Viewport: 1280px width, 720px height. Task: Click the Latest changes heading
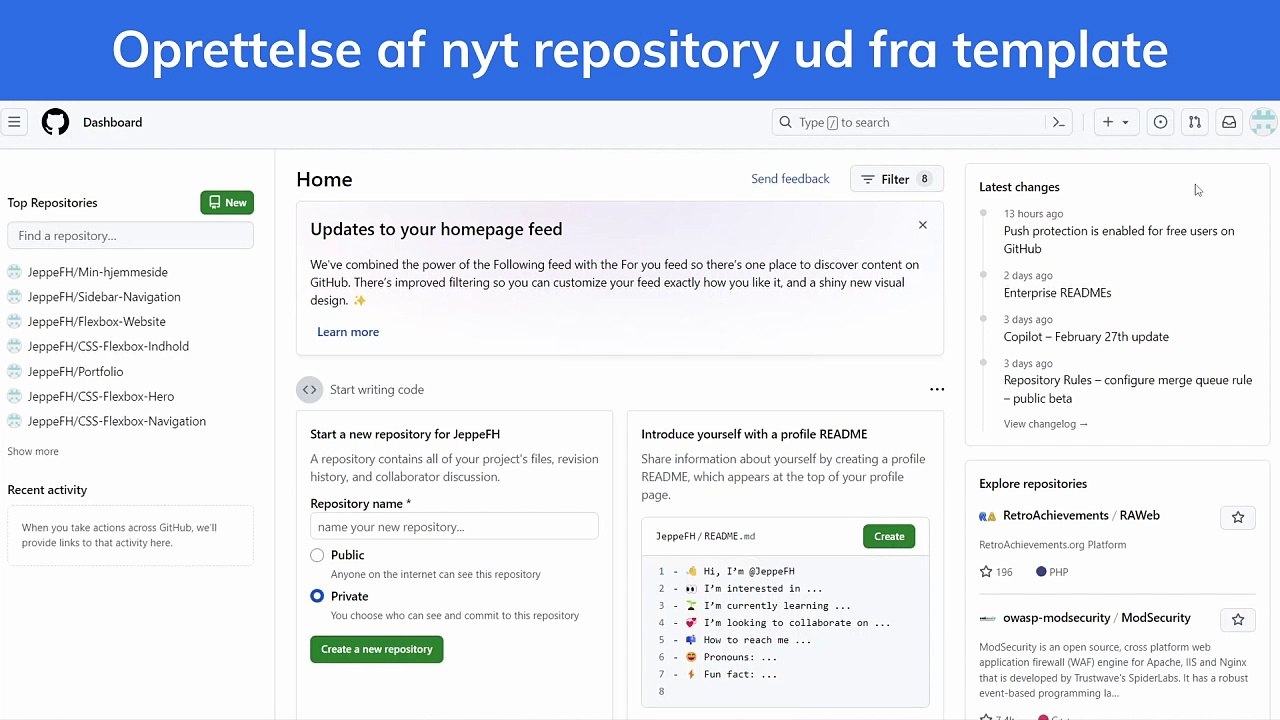coord(1019,187)
